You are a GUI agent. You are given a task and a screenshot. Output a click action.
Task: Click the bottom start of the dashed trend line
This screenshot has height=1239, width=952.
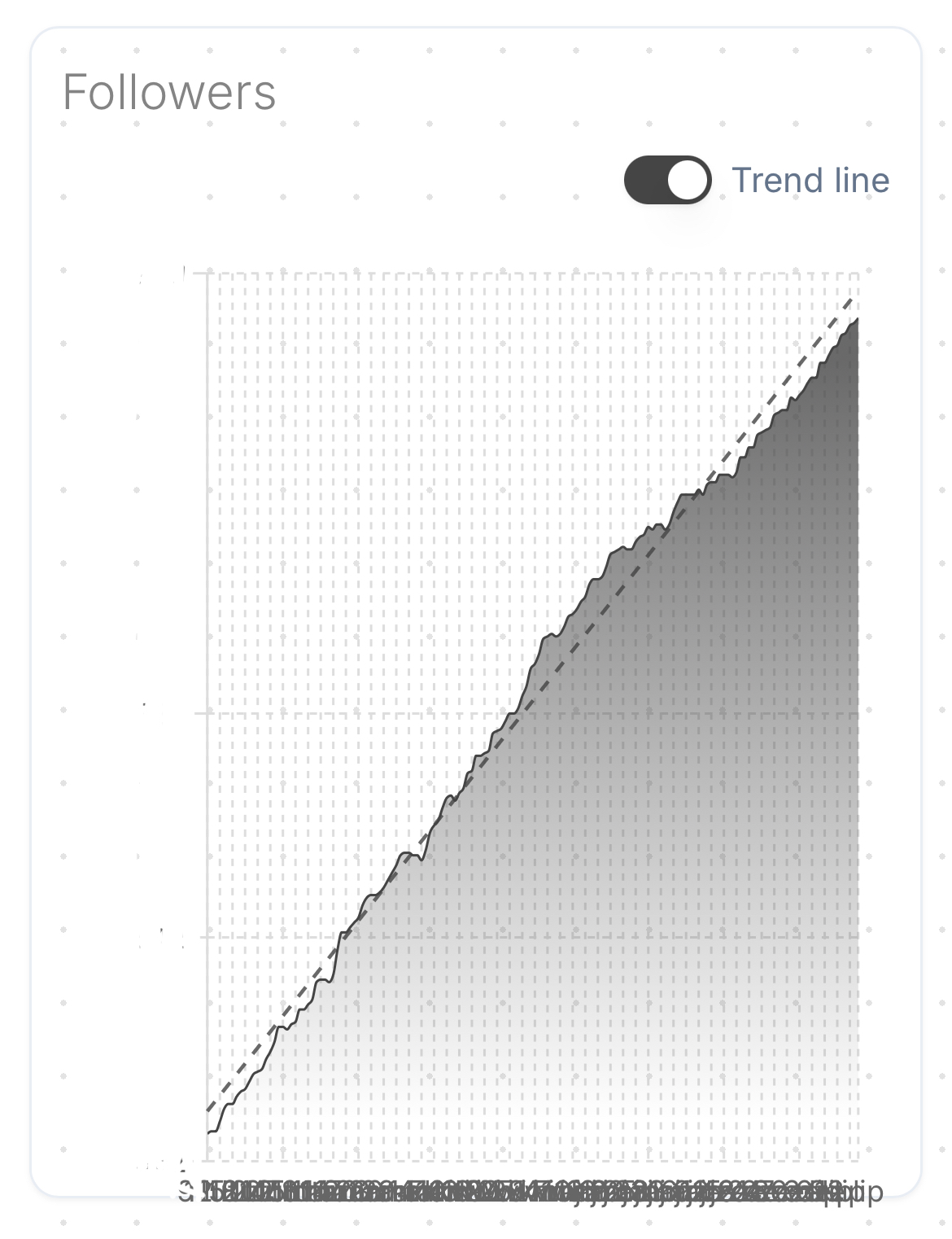209,1110
